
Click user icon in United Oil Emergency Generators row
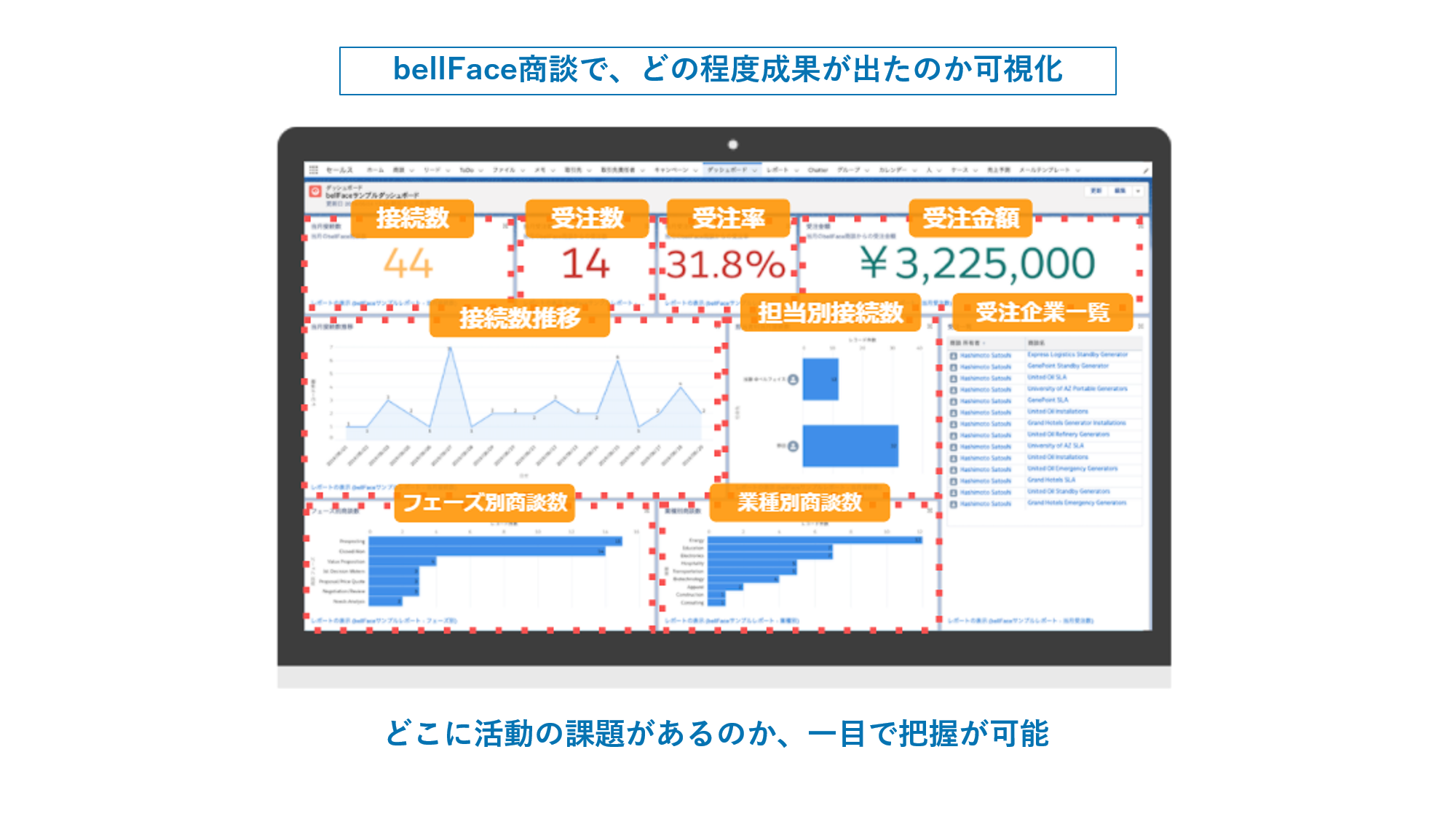pos(954,470)
